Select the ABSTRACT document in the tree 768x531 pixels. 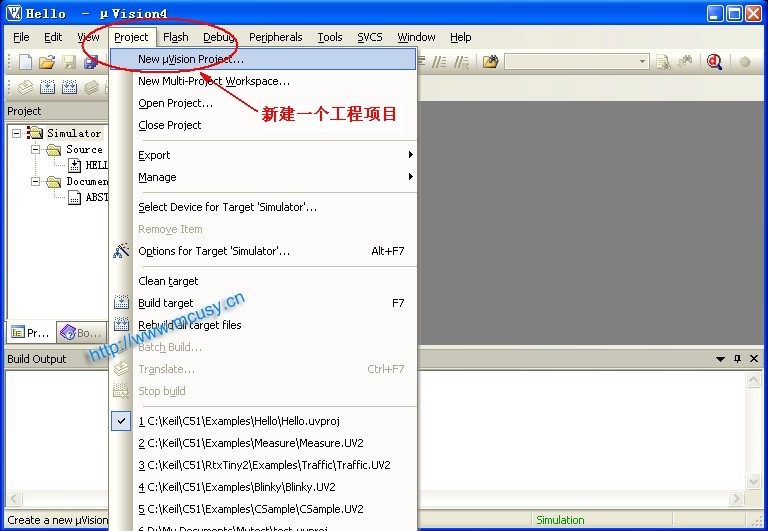tap(88, 197)
